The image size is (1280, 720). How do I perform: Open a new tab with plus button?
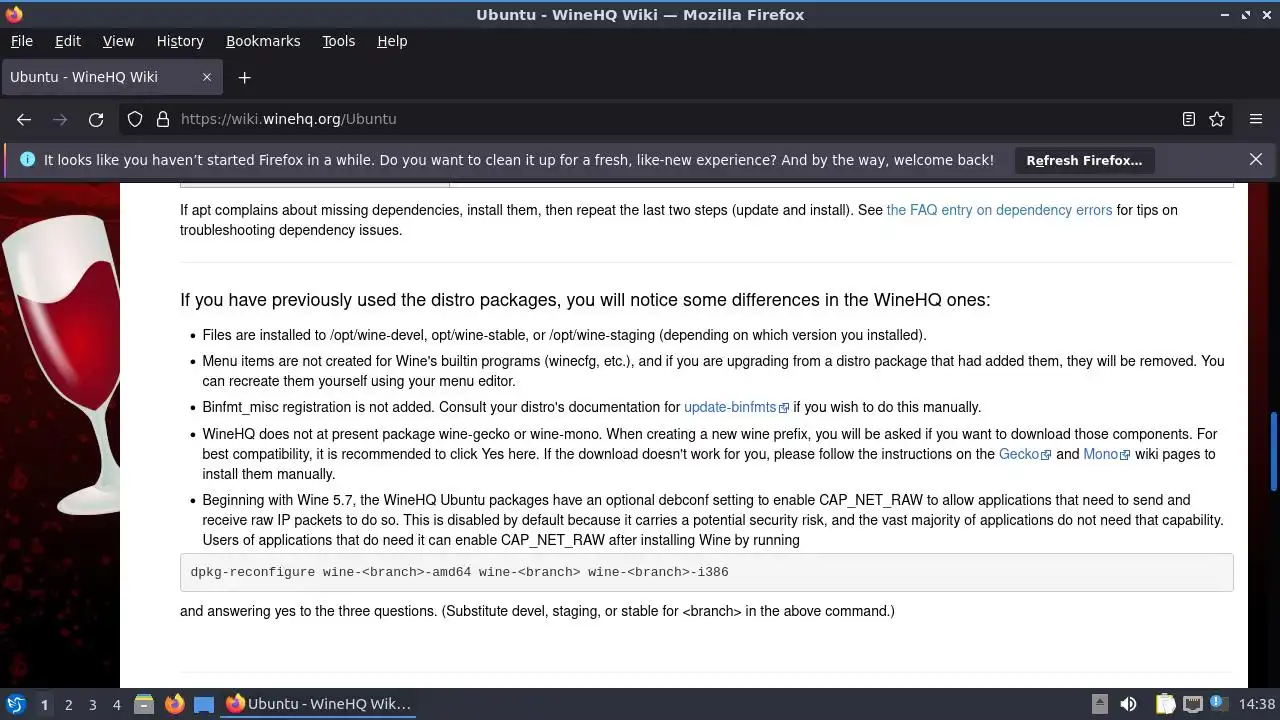(x=244, y=77)
